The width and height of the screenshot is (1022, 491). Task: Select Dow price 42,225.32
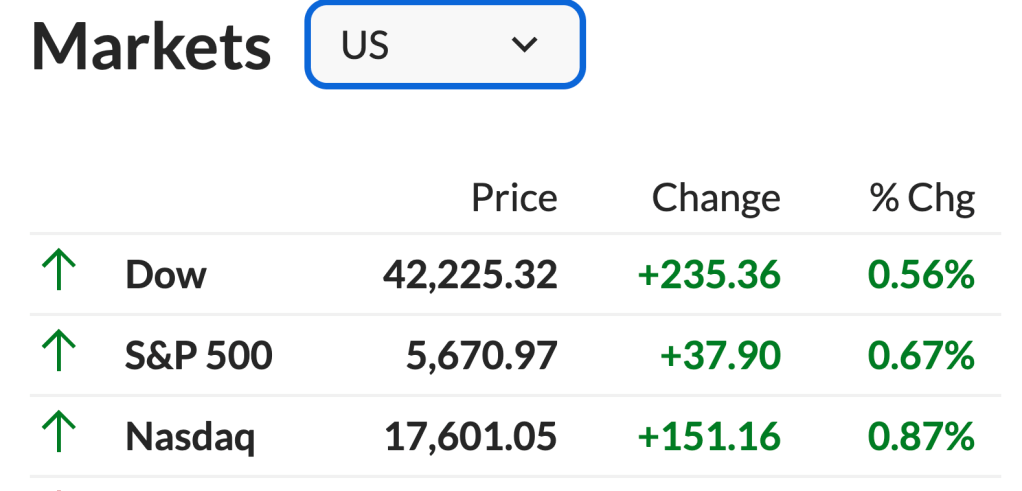pyautogui.click(x=470, y=275)
